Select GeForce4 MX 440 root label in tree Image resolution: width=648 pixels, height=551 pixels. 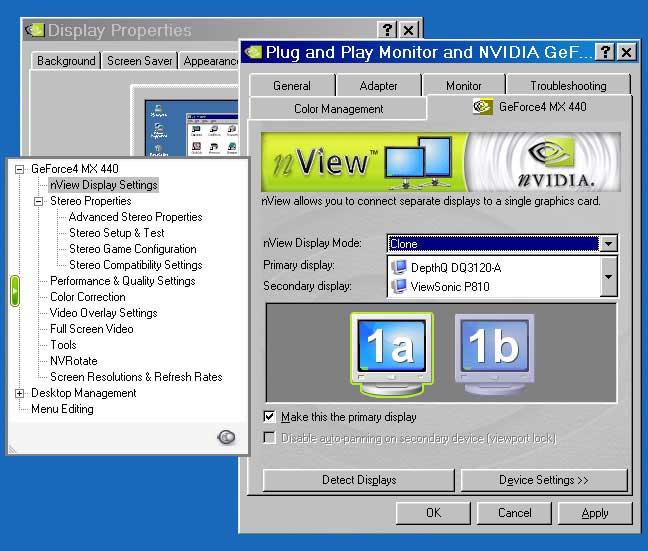click(x=75, y=169)
